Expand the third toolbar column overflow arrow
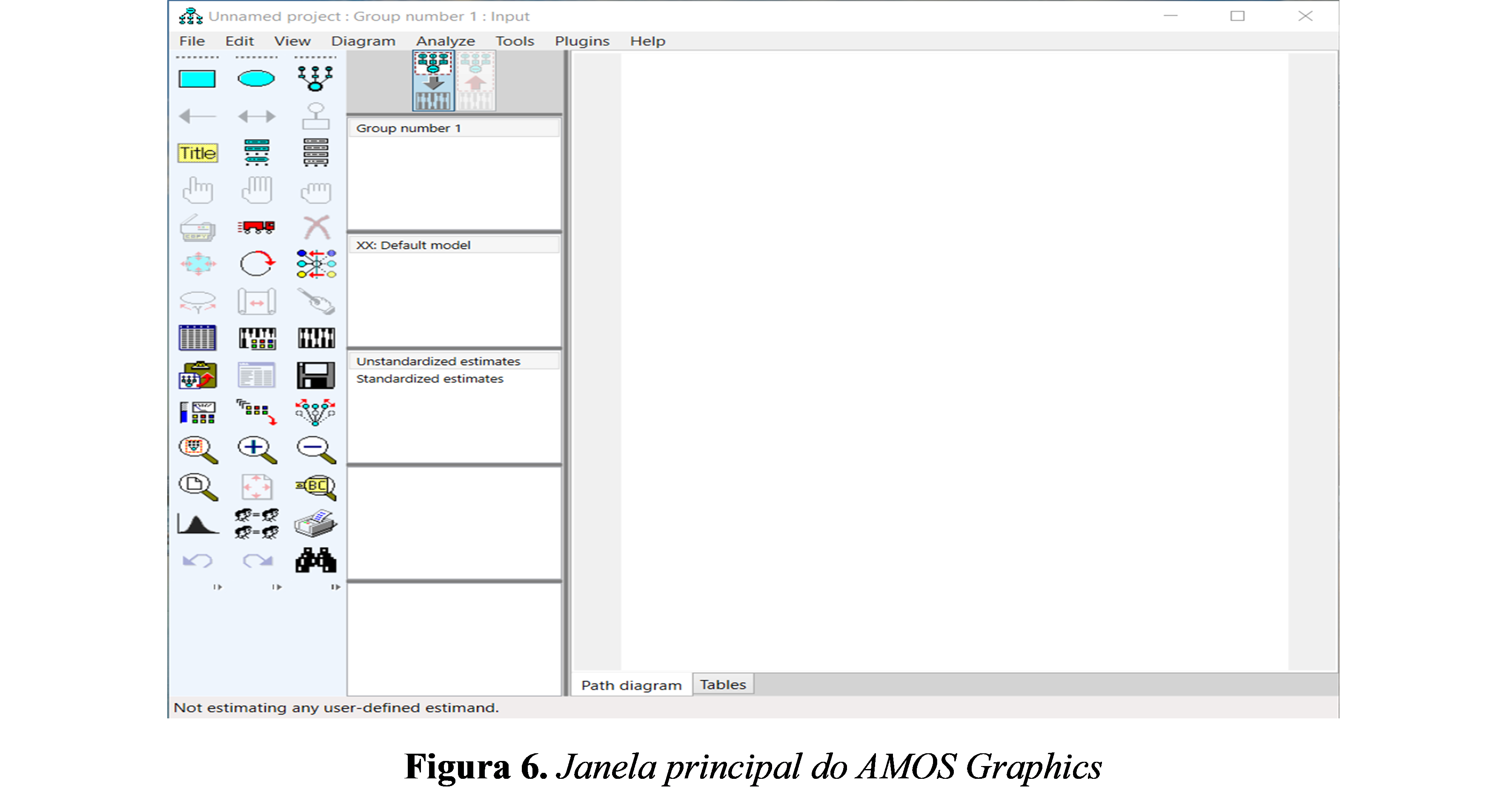This screenshot has height=812, width=1508. coord(335,586)
